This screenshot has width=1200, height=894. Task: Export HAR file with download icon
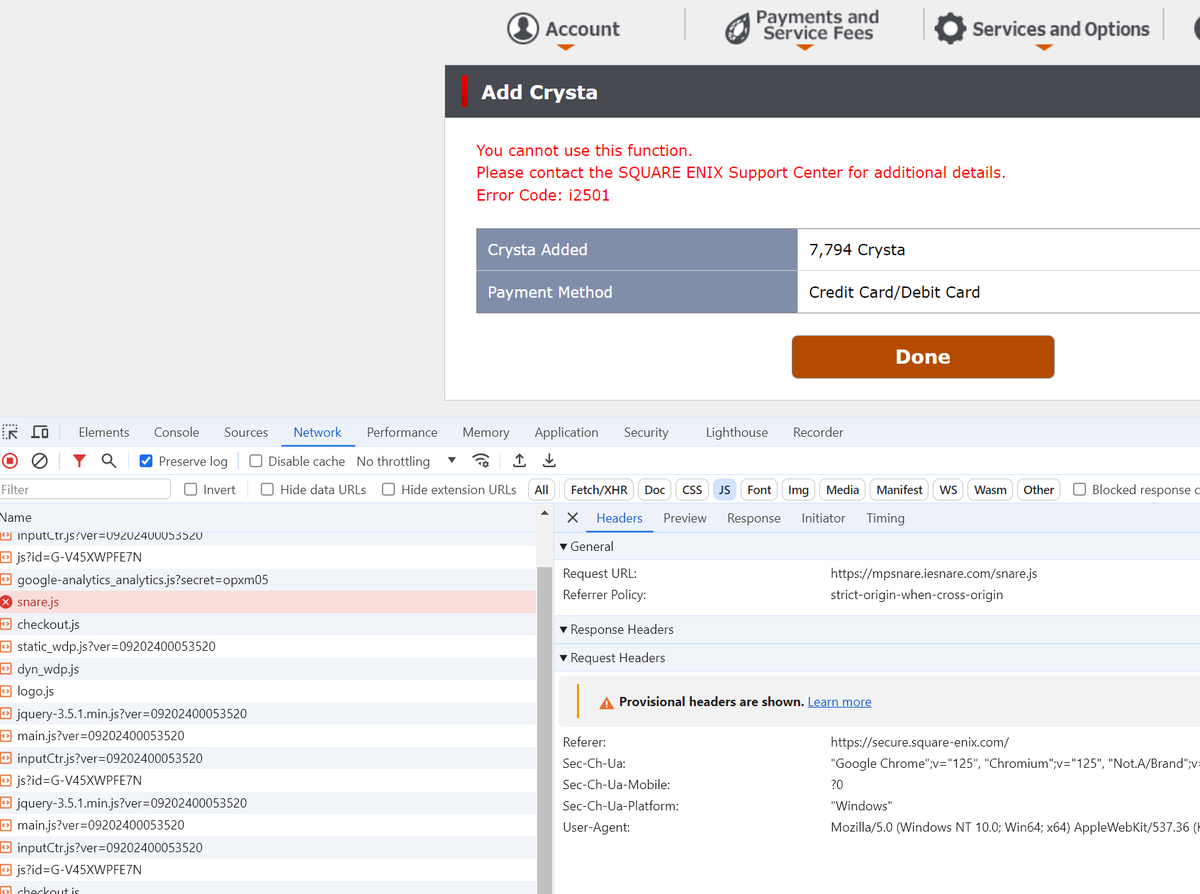tap(549, 461)
